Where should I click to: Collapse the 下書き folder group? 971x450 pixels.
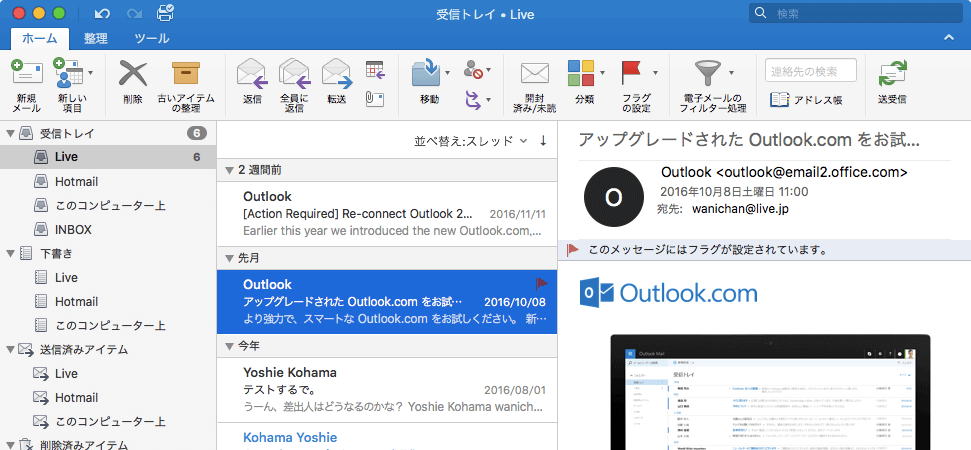pos(10,253)
